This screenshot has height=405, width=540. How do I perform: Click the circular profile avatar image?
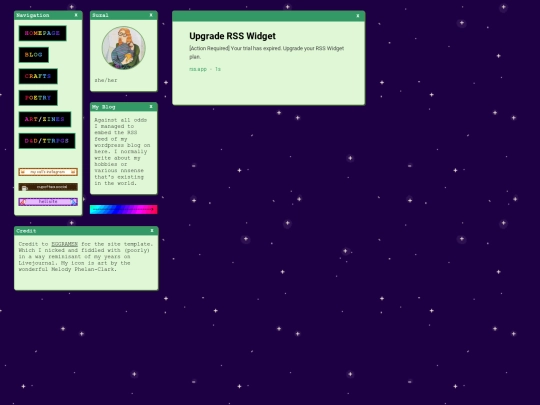click(124, 48)
